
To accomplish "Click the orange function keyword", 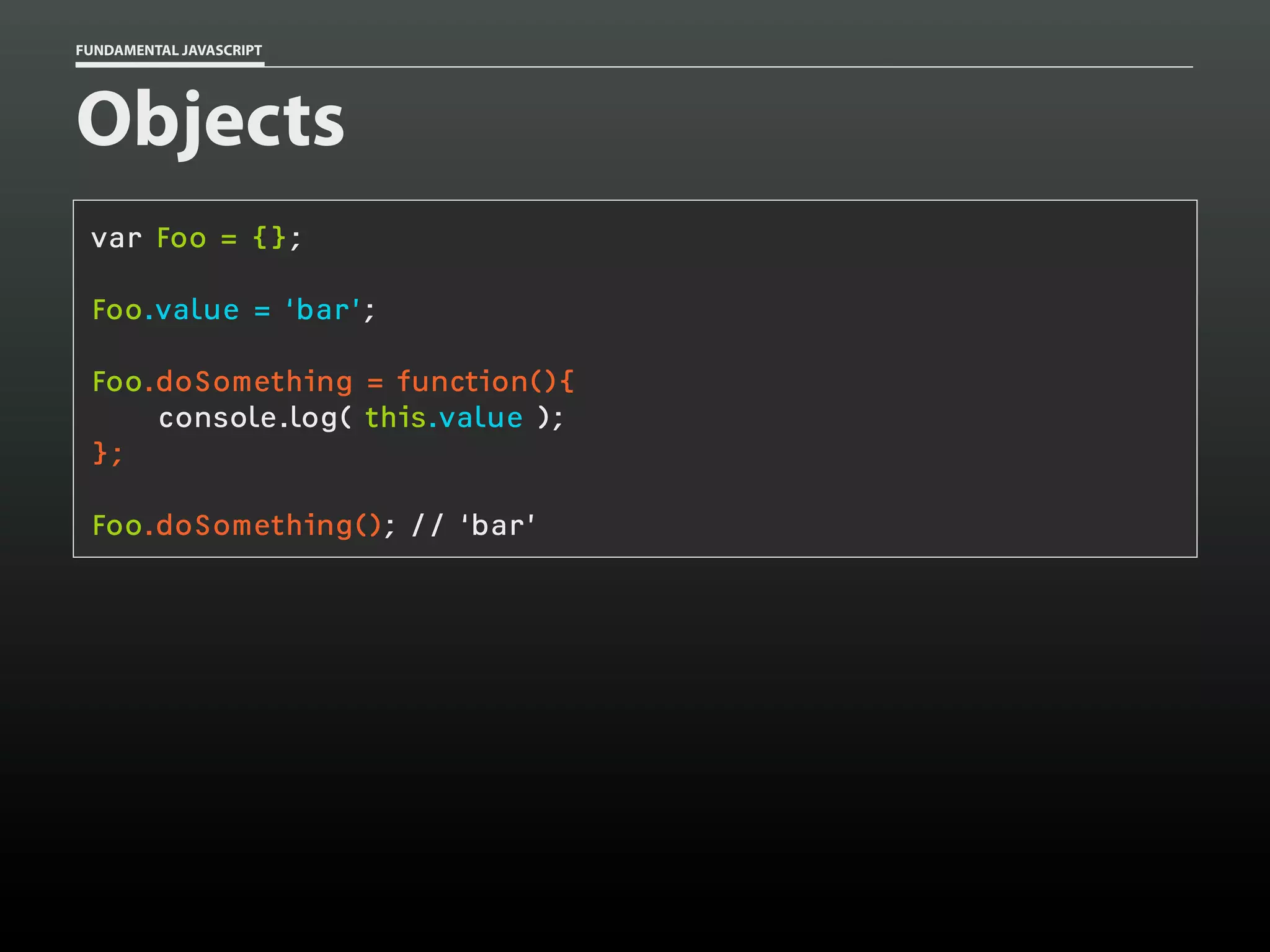I will [x=463, y=382].
